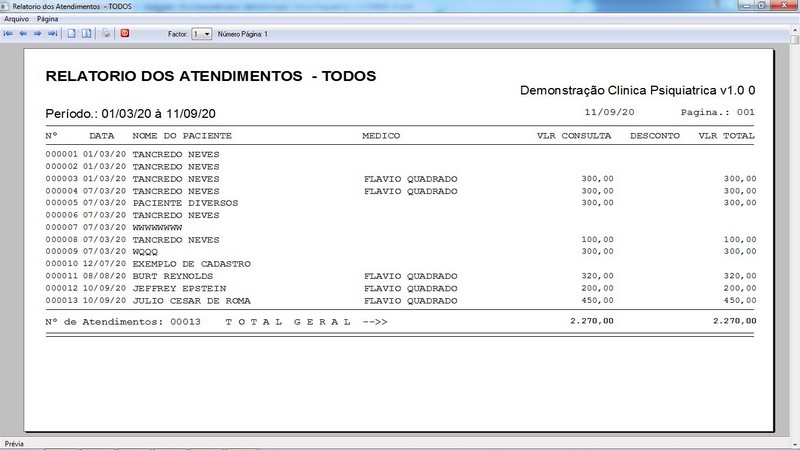
Task: Open the Factor zoom dropdown
Action: (x=207, y=34)
